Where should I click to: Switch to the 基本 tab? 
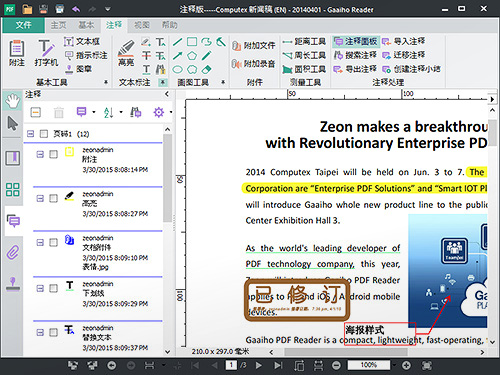click(86, 25)
